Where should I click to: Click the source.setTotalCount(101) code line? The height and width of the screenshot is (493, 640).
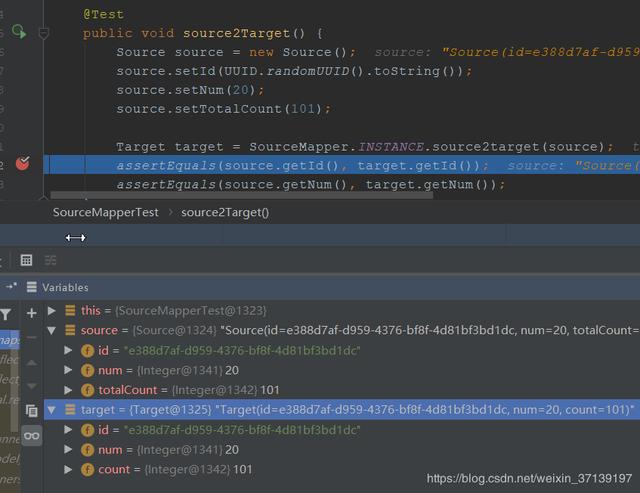point(224,109)
